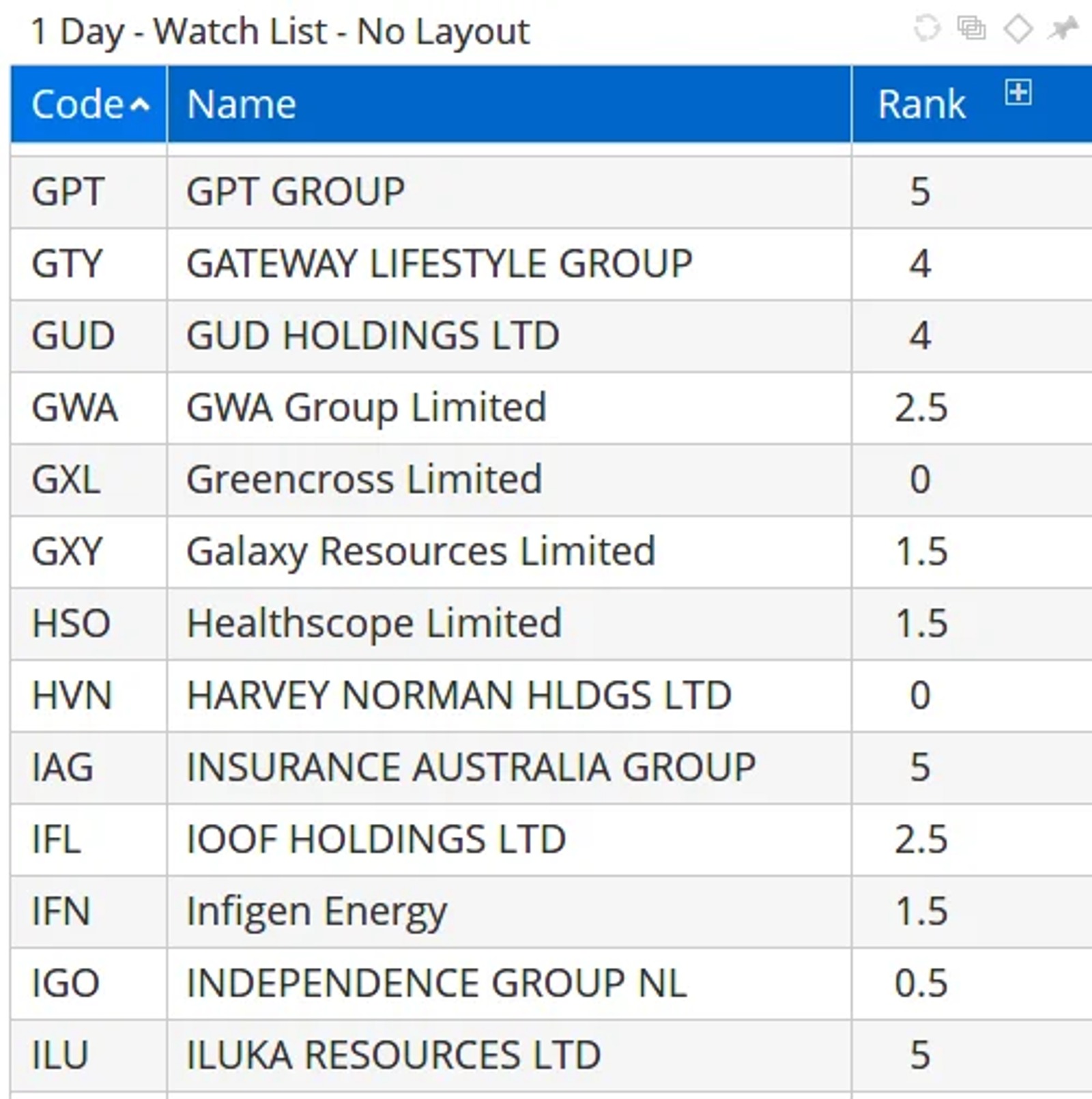
Task: Select the GXL code cell
Action: pyautogui.click(x=89, y=480)
